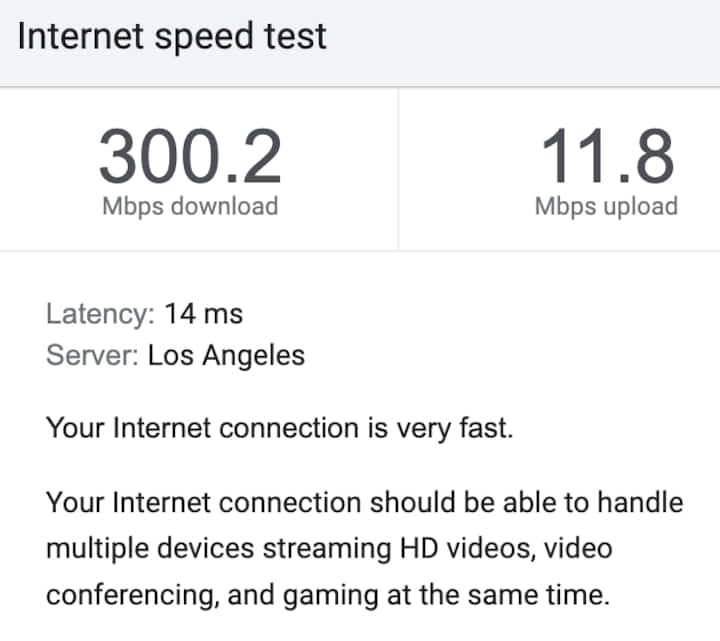This screenshot has width=720, height=641.
Task: Click the Mbps download label
Action: tap(190, 207)
